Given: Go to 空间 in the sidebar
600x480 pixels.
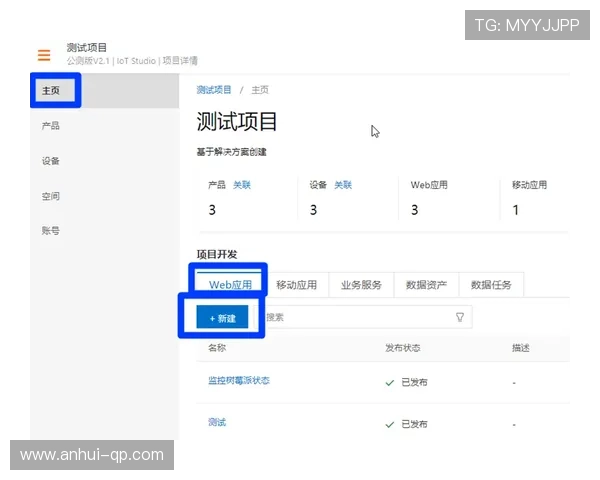Looking at the screenshot, I should point(51,196).
